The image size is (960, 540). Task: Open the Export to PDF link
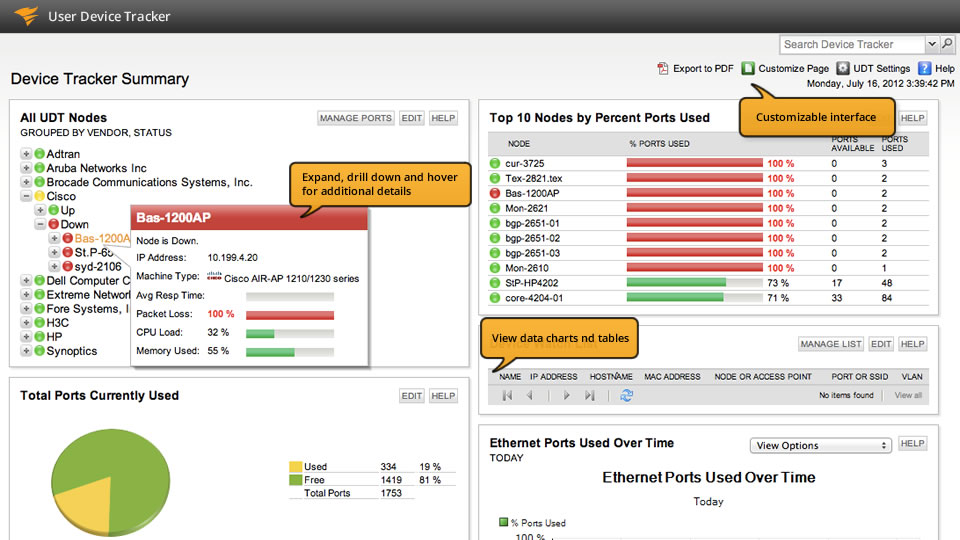tap(703, 69)
